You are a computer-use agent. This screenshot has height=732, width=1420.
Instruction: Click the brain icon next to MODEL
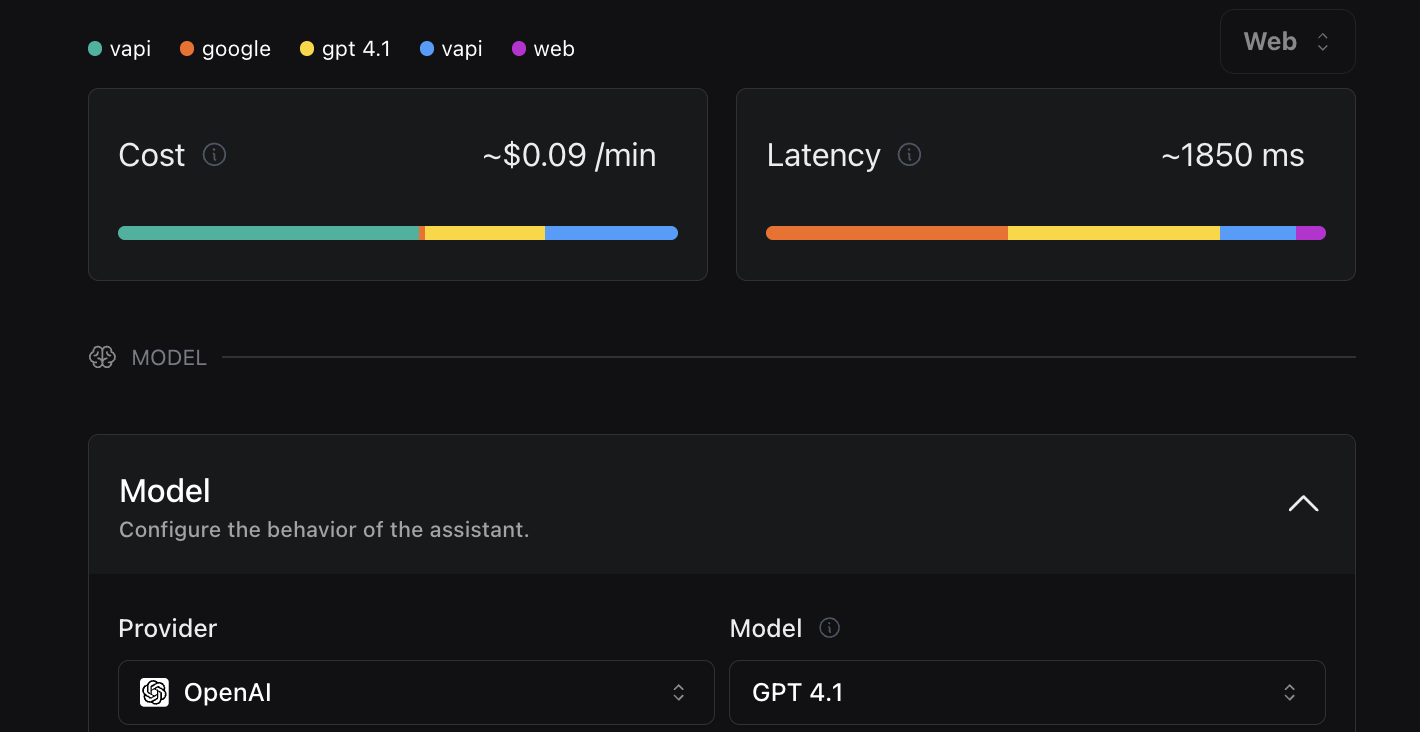[x=102, y=357]
